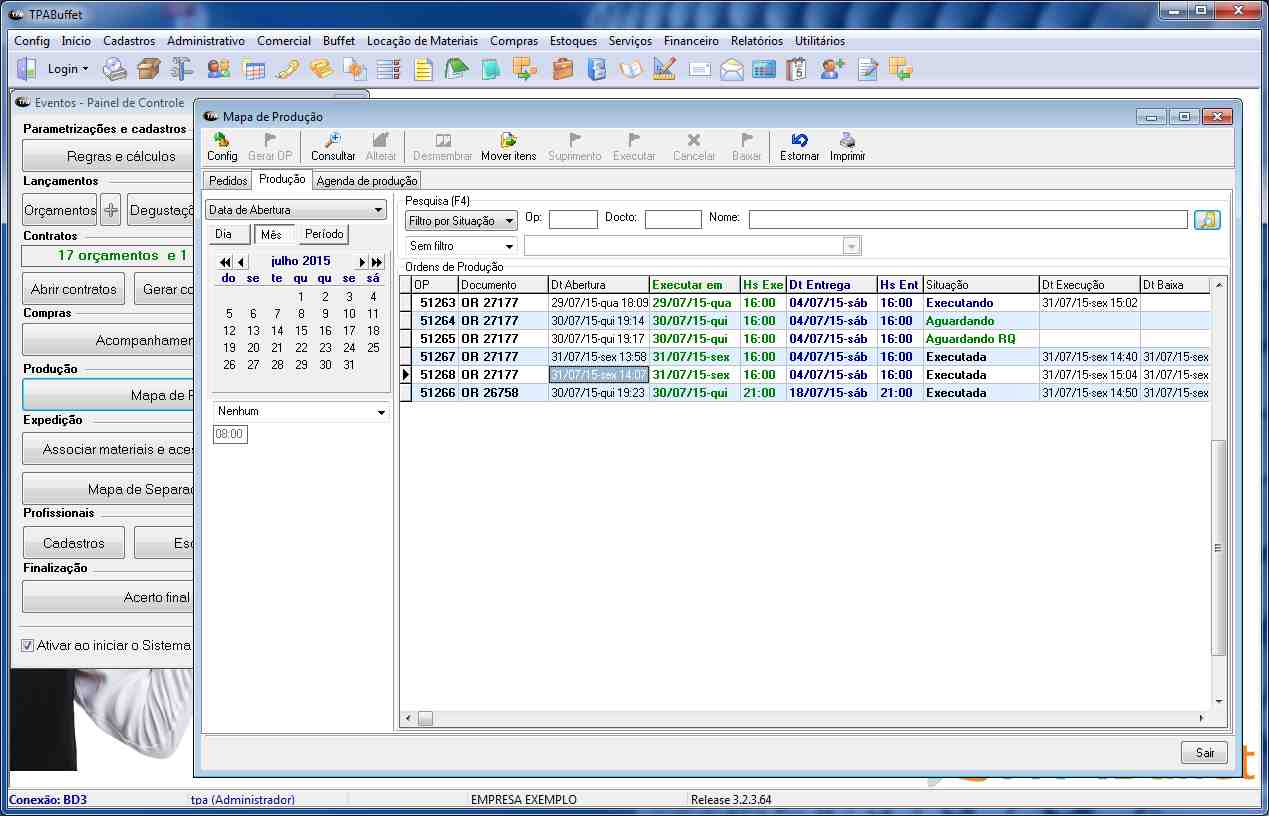The width and height of the screenshot is (1269, 816).
Task: Open the Data de Abertura dropdown
Action: (x=296, y=210)
